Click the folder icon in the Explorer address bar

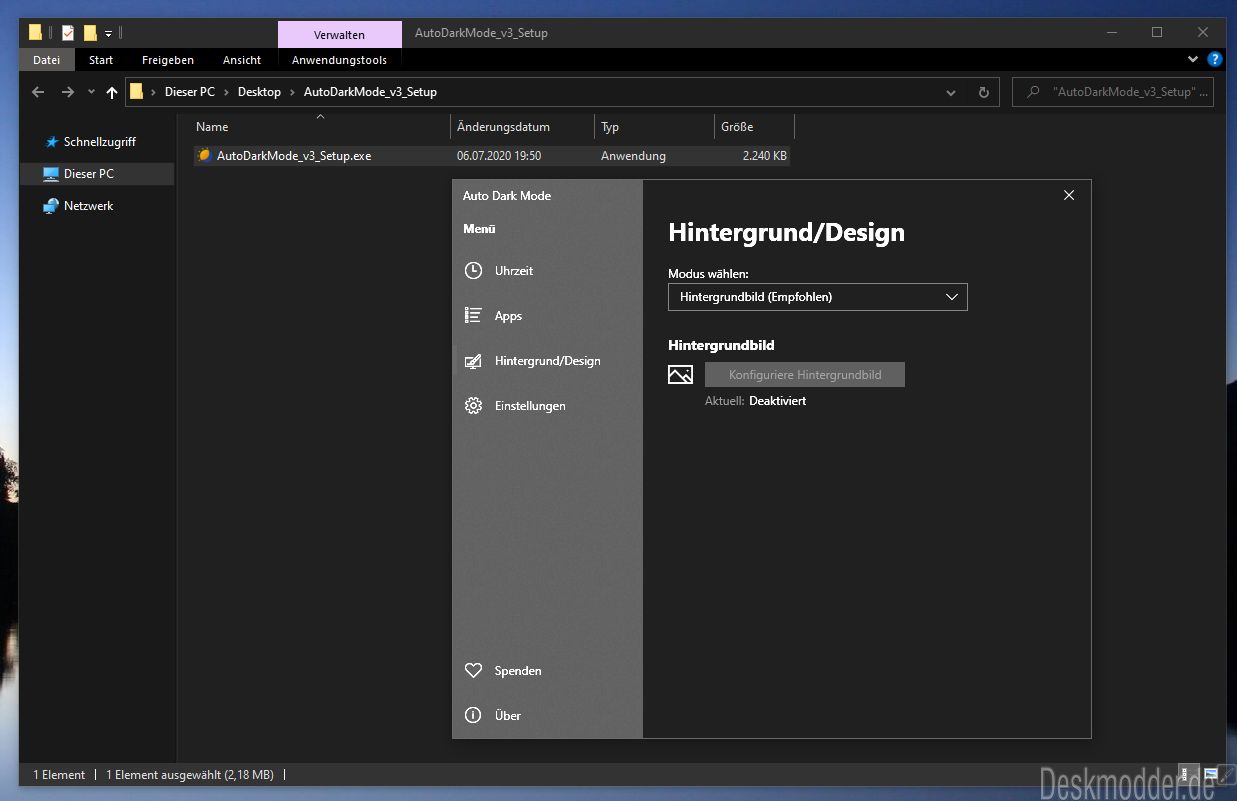(137, 92)
